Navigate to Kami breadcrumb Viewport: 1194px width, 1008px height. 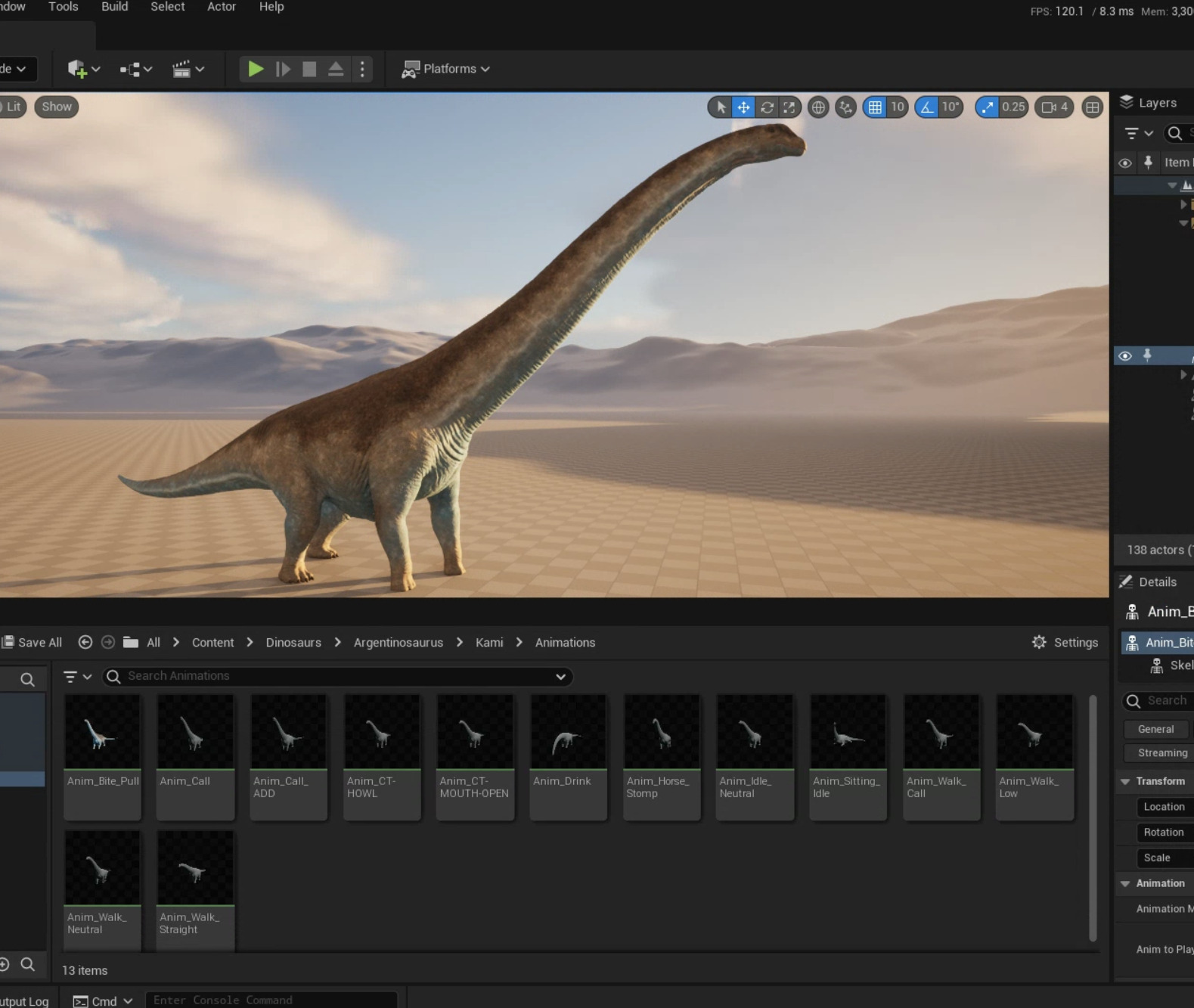tap(489, 643)
